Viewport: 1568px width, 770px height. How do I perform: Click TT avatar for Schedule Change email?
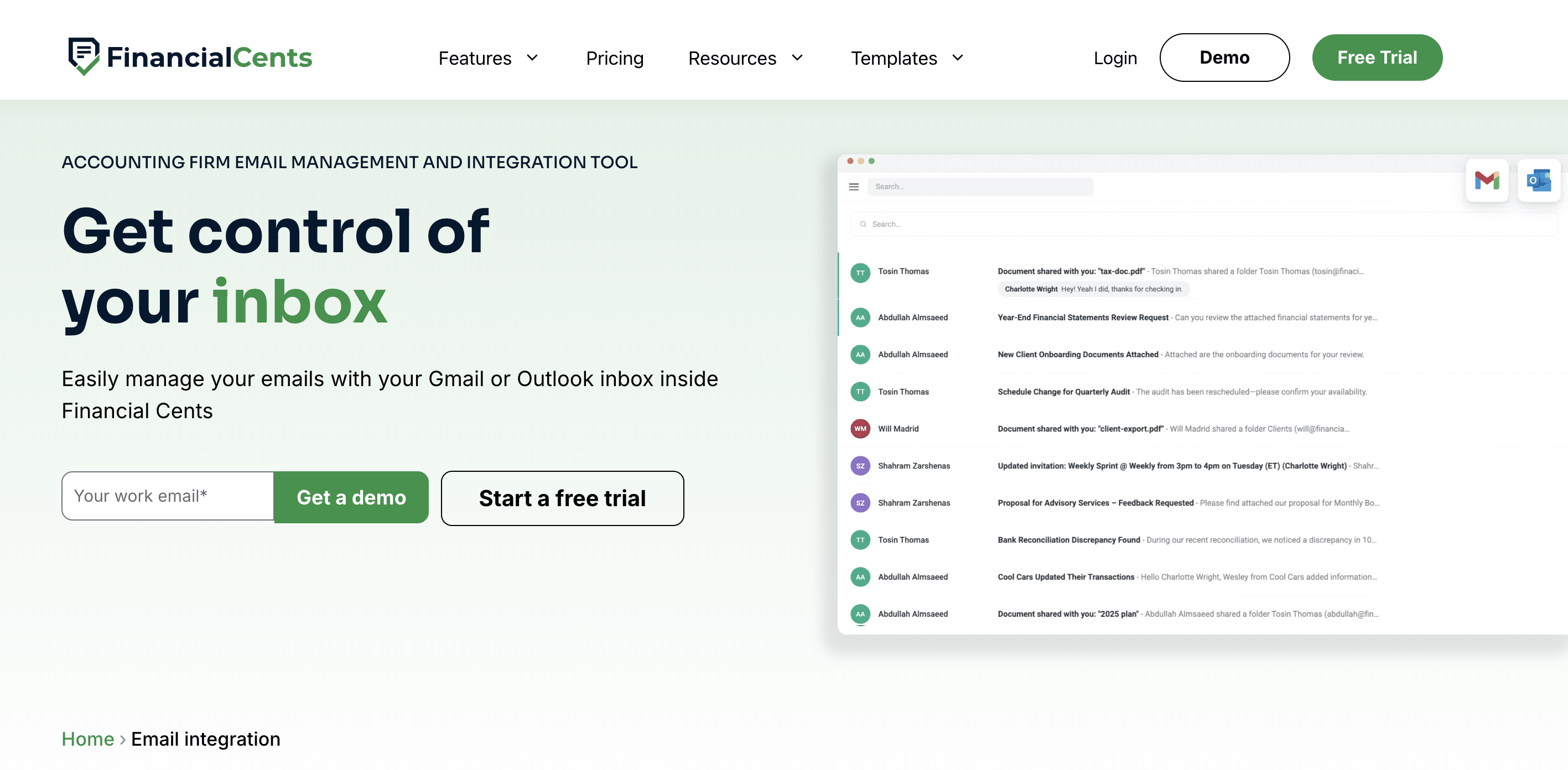coord(859,392)
